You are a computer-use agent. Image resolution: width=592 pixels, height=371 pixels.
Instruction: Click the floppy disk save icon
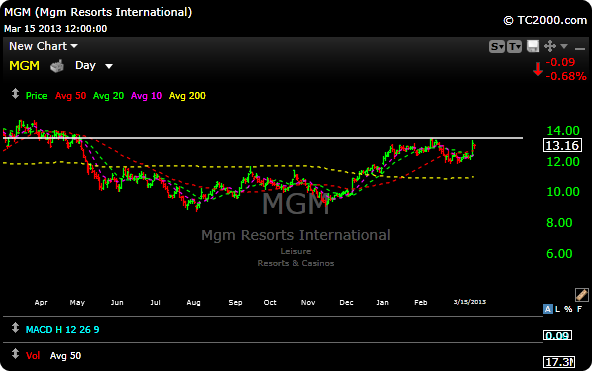533,46
